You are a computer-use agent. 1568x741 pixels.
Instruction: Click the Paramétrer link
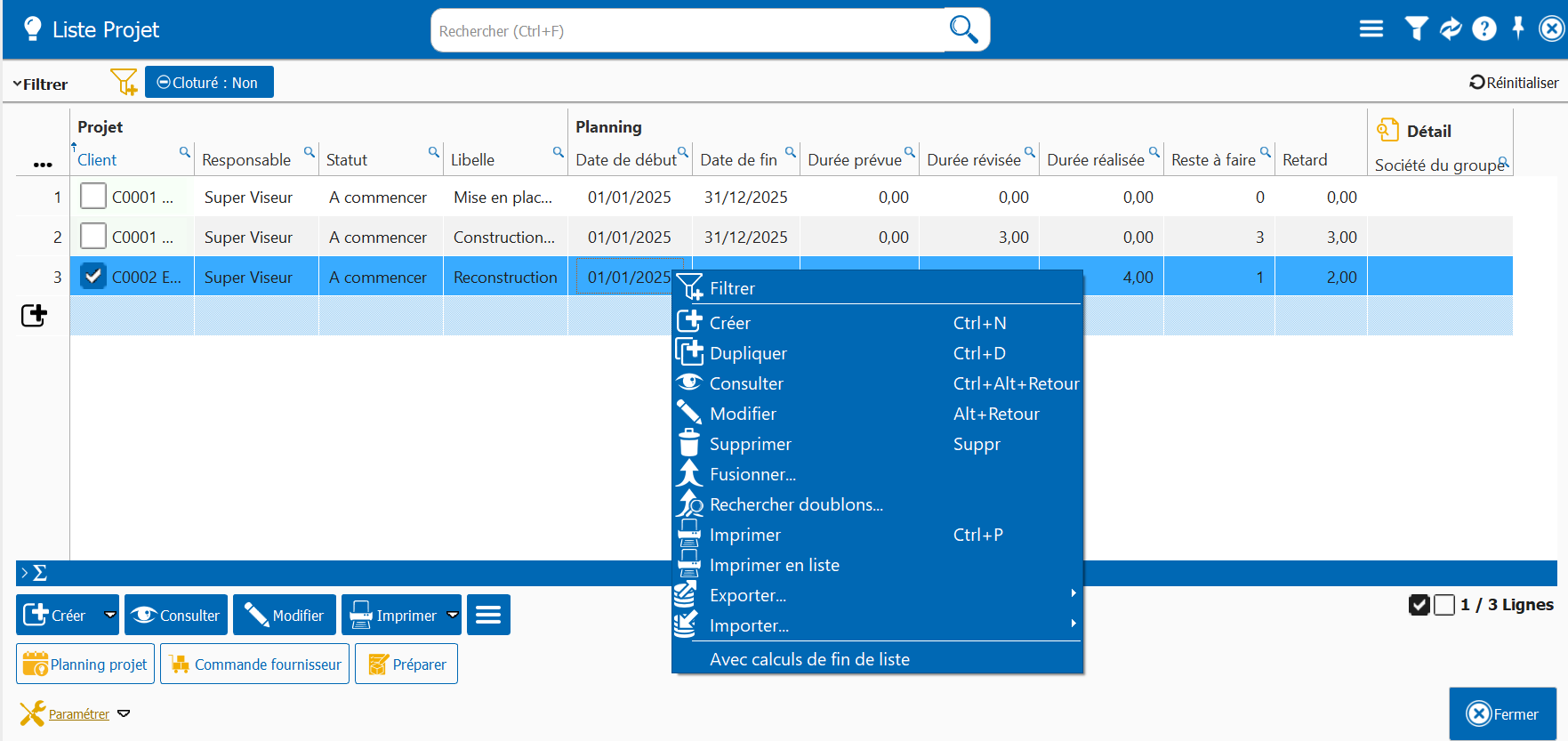(78, 714)
